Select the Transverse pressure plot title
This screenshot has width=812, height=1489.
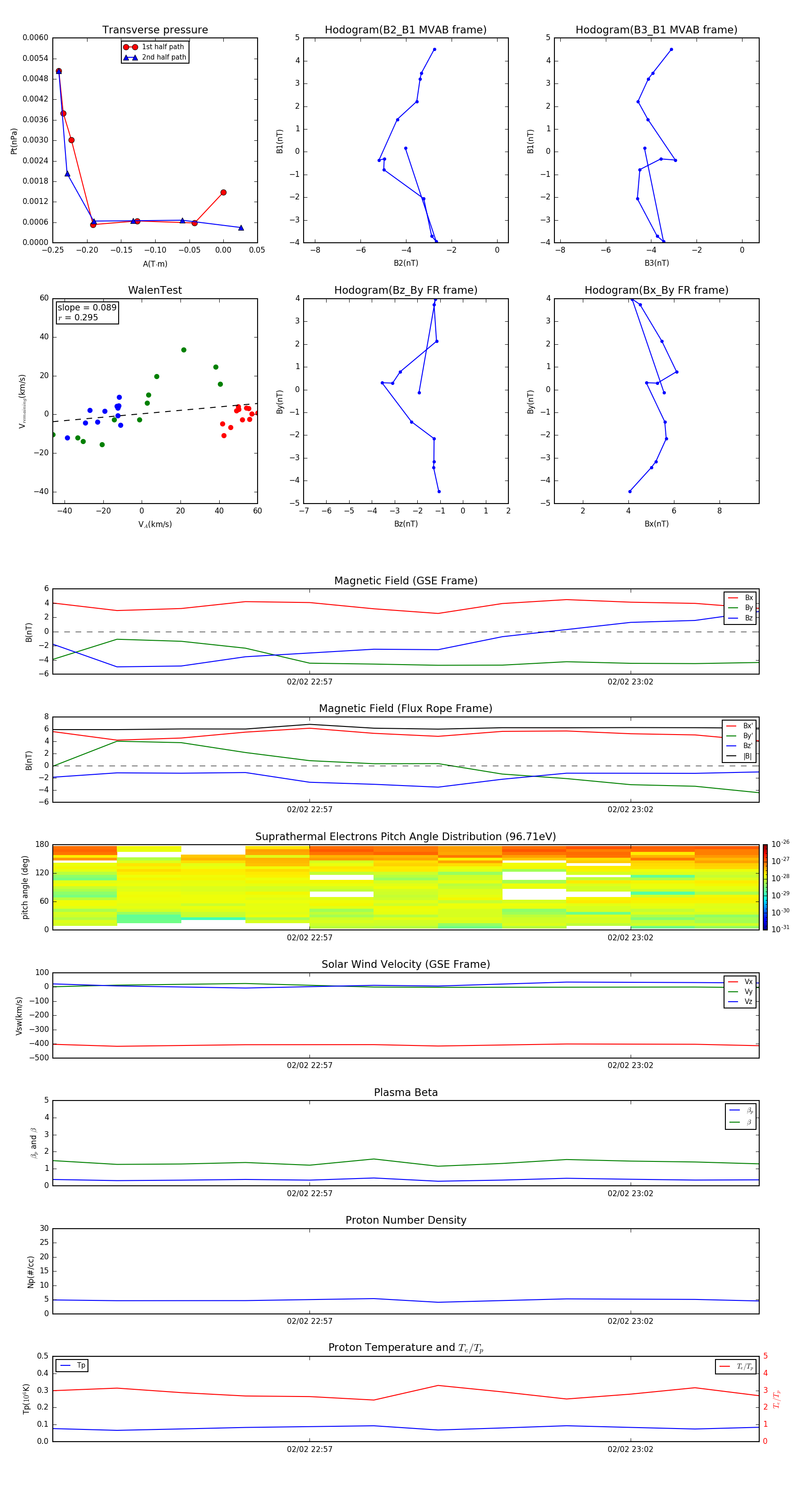(155, 29)
